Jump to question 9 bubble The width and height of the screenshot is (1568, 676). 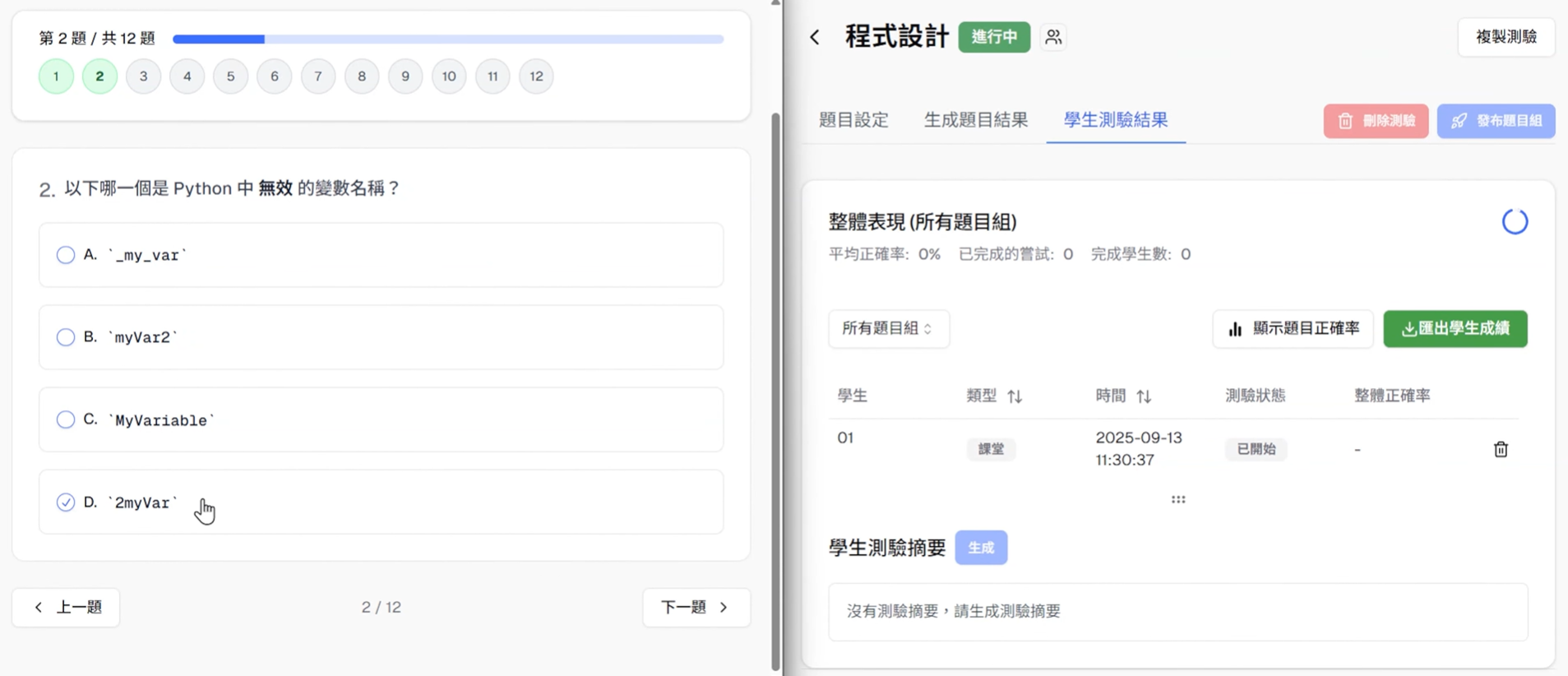(x=405, y=76)
